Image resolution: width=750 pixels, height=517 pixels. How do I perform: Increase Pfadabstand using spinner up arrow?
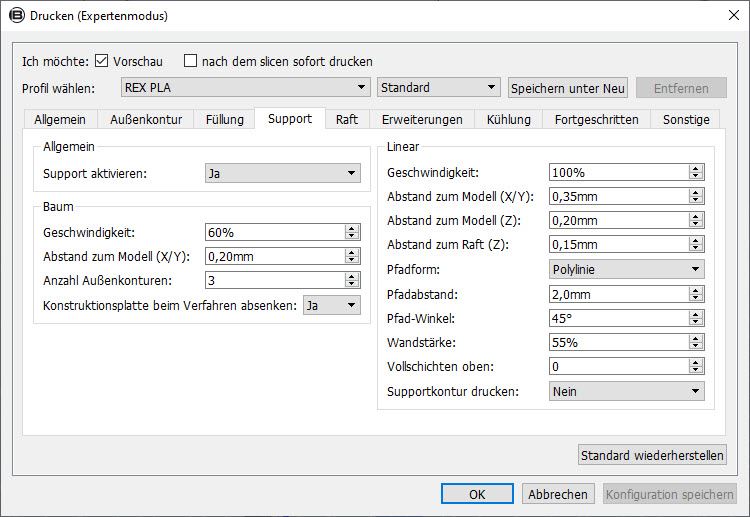(x=696, y=290)
